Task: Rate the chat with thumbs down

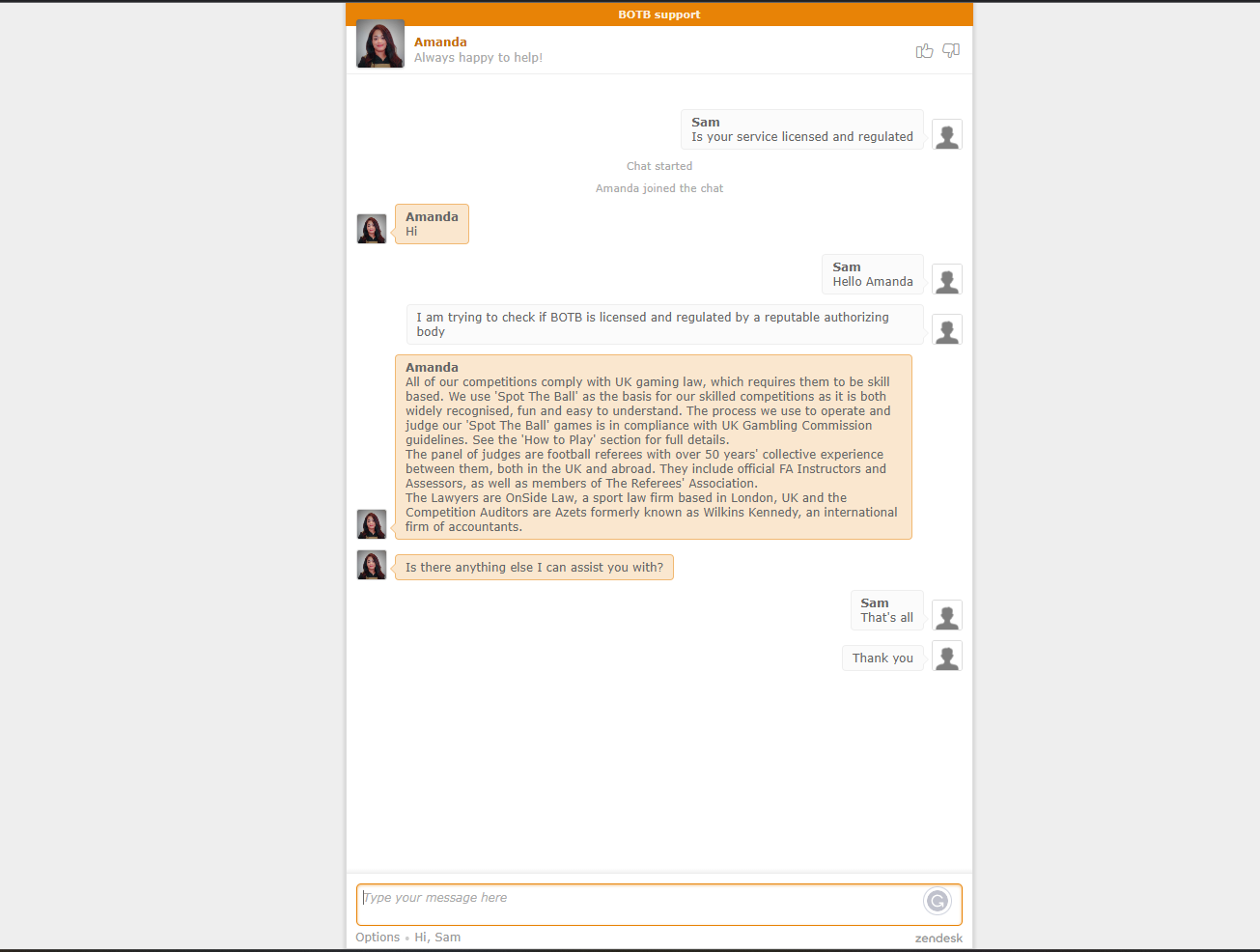Action: (951, 51)
